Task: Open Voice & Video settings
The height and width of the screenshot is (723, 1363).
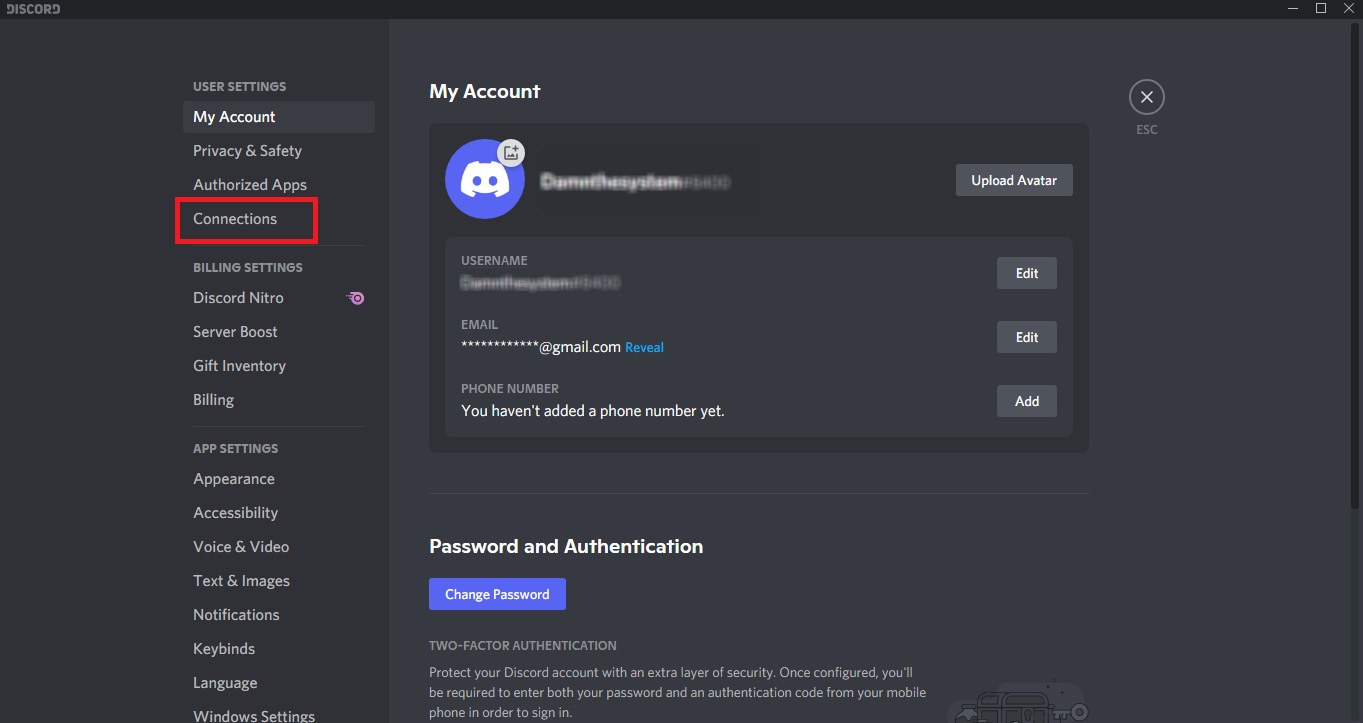Action: [x=241, y=546]
